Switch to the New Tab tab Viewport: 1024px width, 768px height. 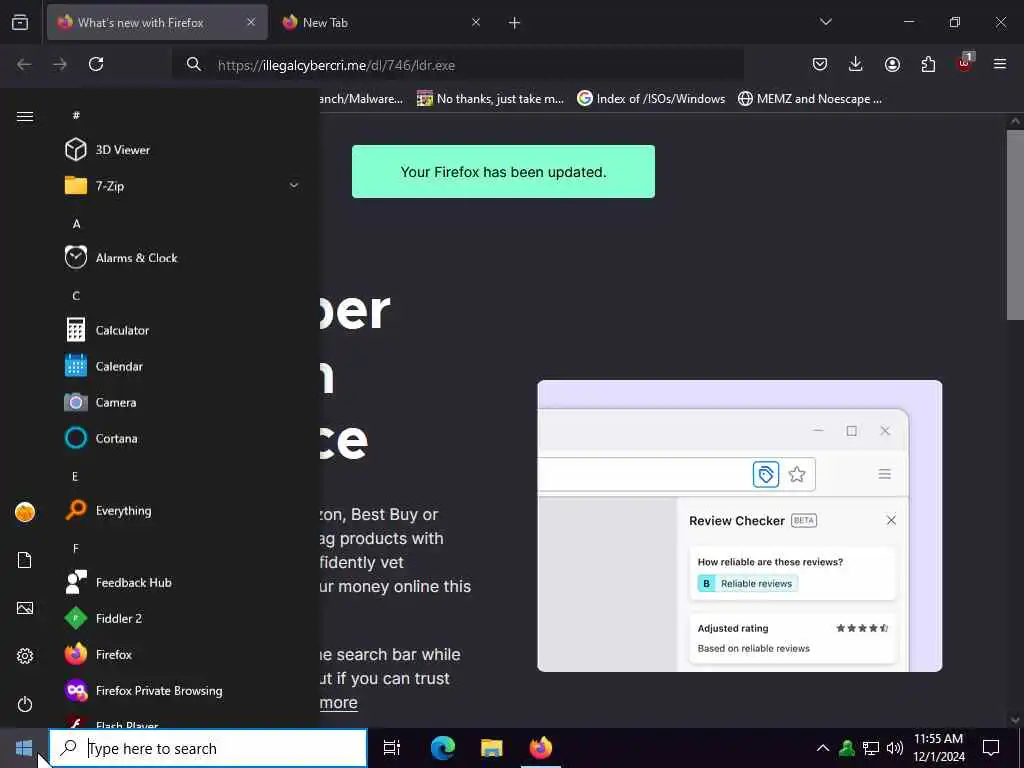(380, 22)
